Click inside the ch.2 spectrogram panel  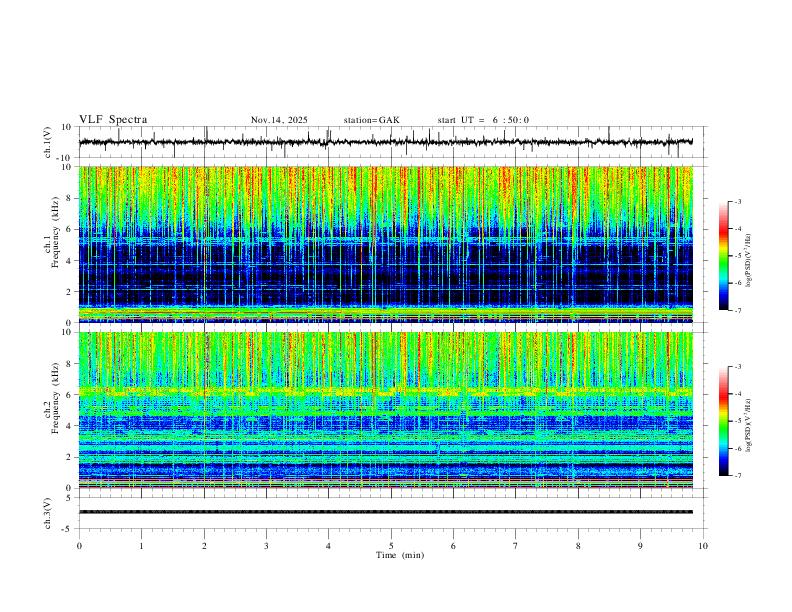[x=385, y=410]
